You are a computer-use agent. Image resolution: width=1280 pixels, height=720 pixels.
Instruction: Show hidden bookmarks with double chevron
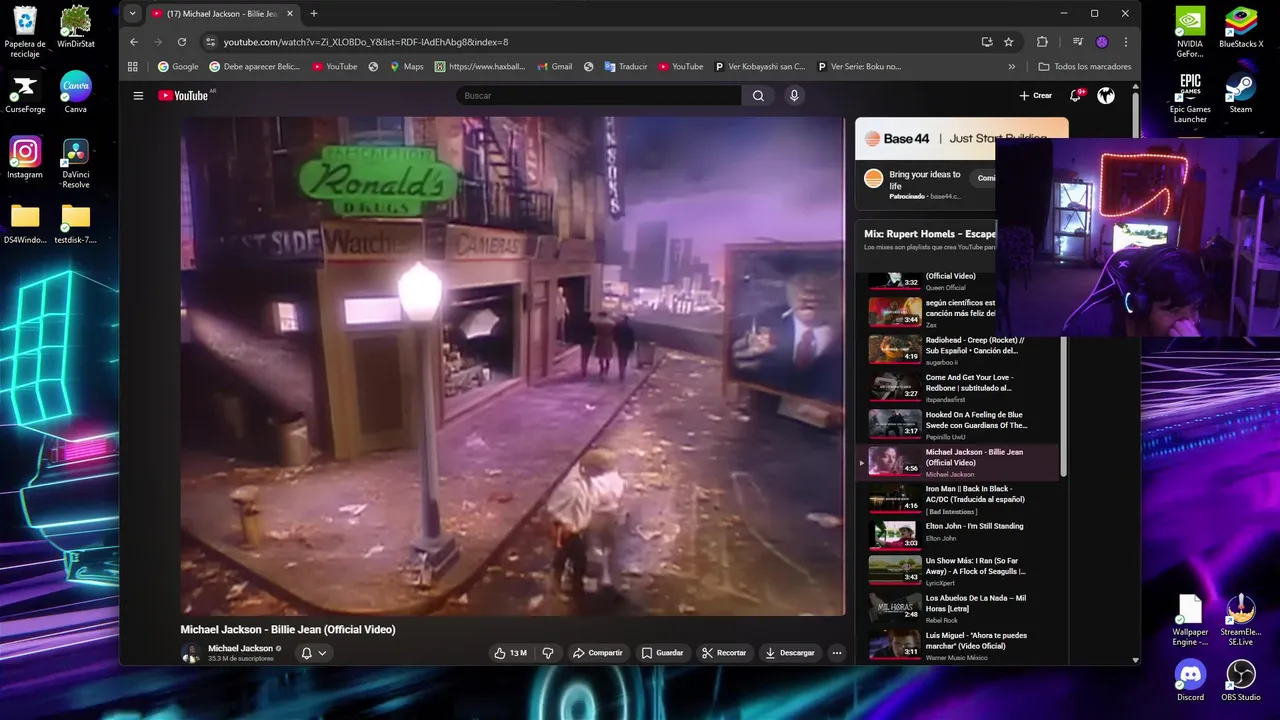(x=1012, y=67)
